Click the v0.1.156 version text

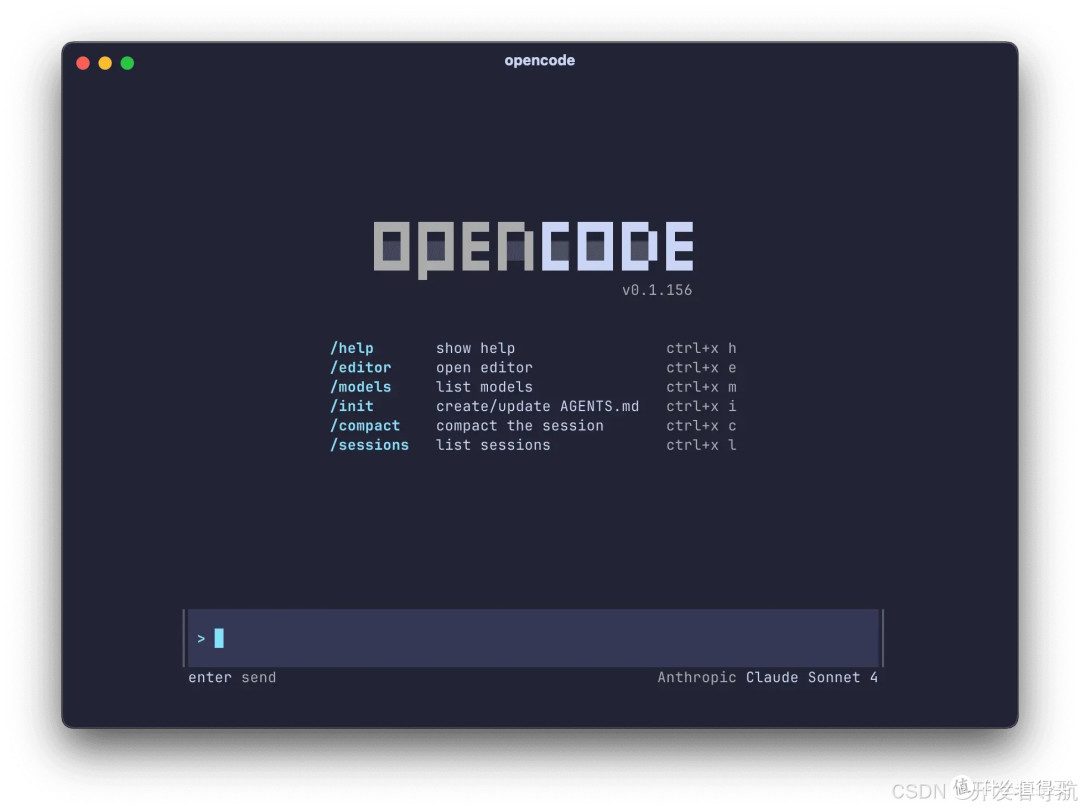(657, 290)
